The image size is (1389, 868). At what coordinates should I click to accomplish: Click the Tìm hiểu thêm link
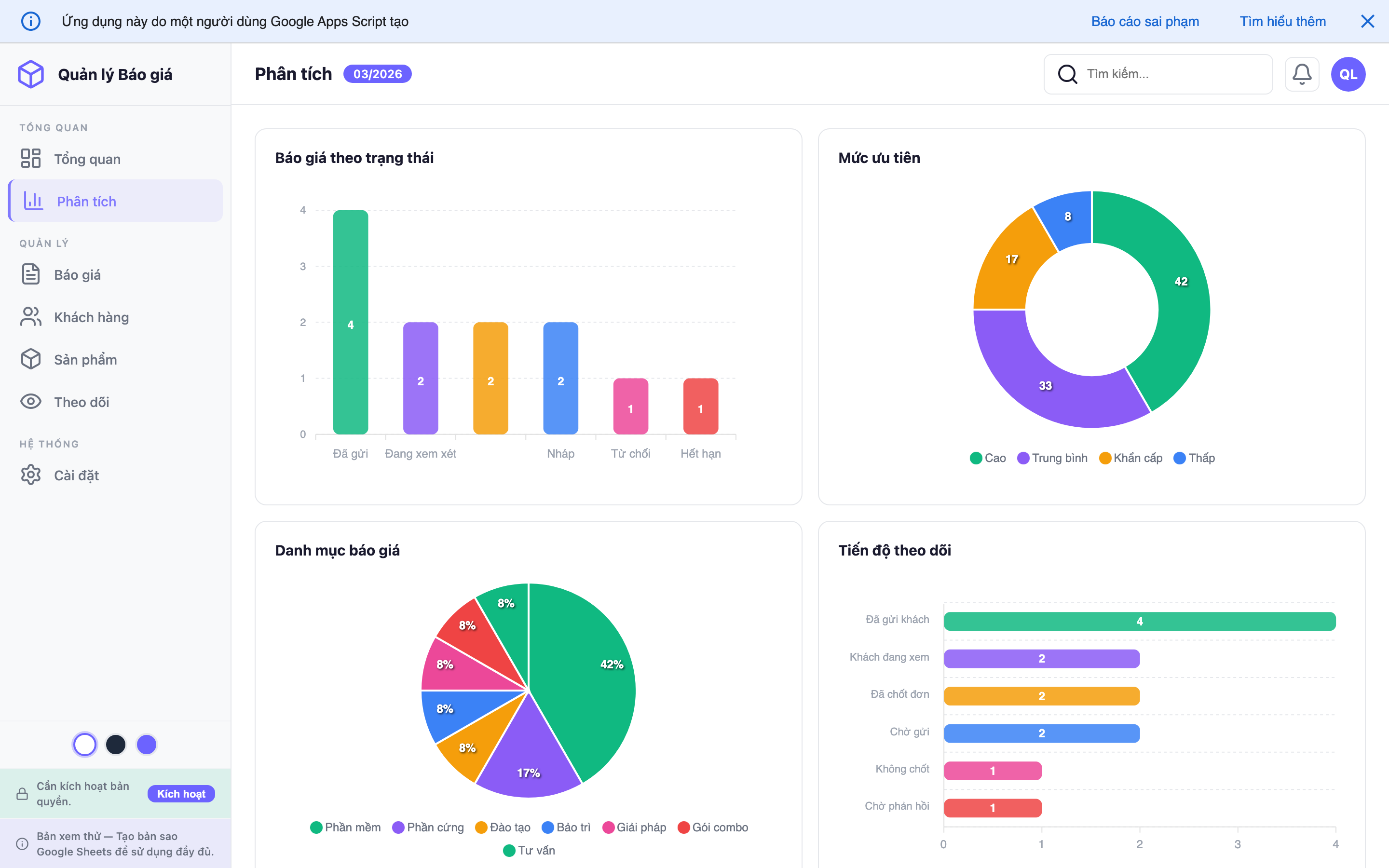coord(1282,21)
